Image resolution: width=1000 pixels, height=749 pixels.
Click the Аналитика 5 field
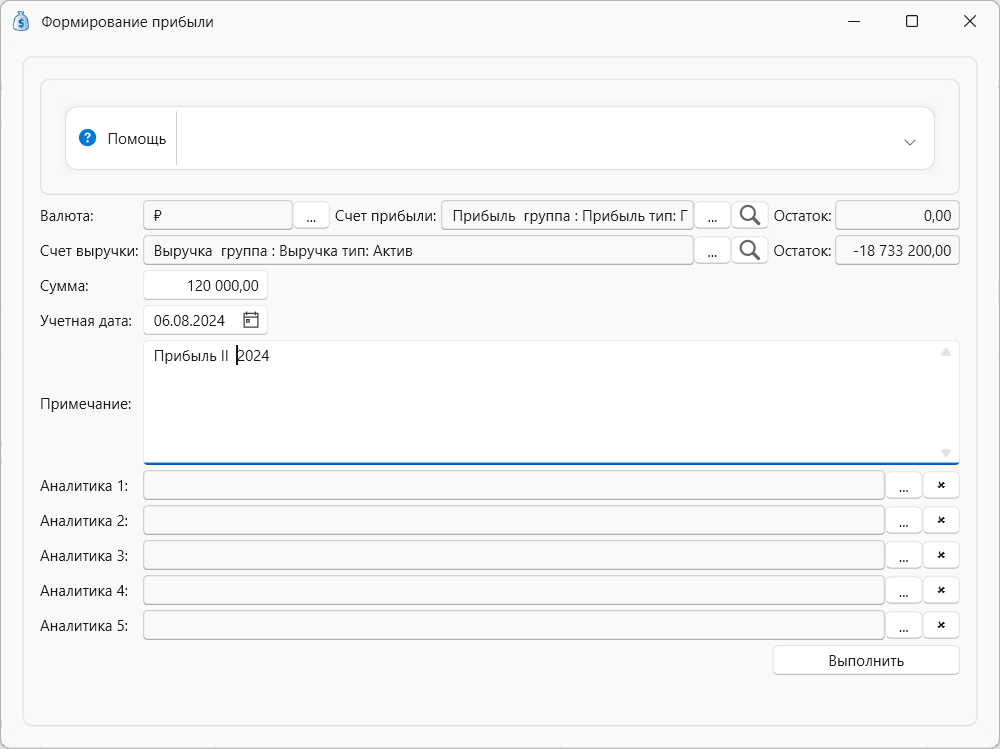pos(514,625)
